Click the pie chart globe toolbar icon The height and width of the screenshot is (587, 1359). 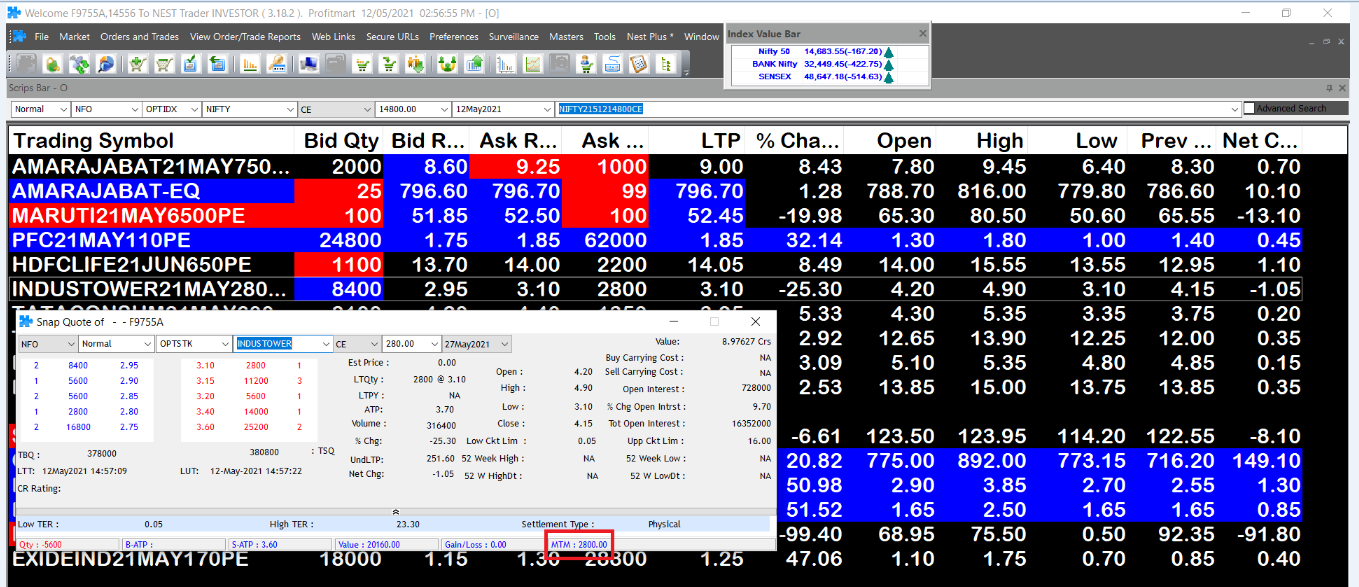coord(105,64)
